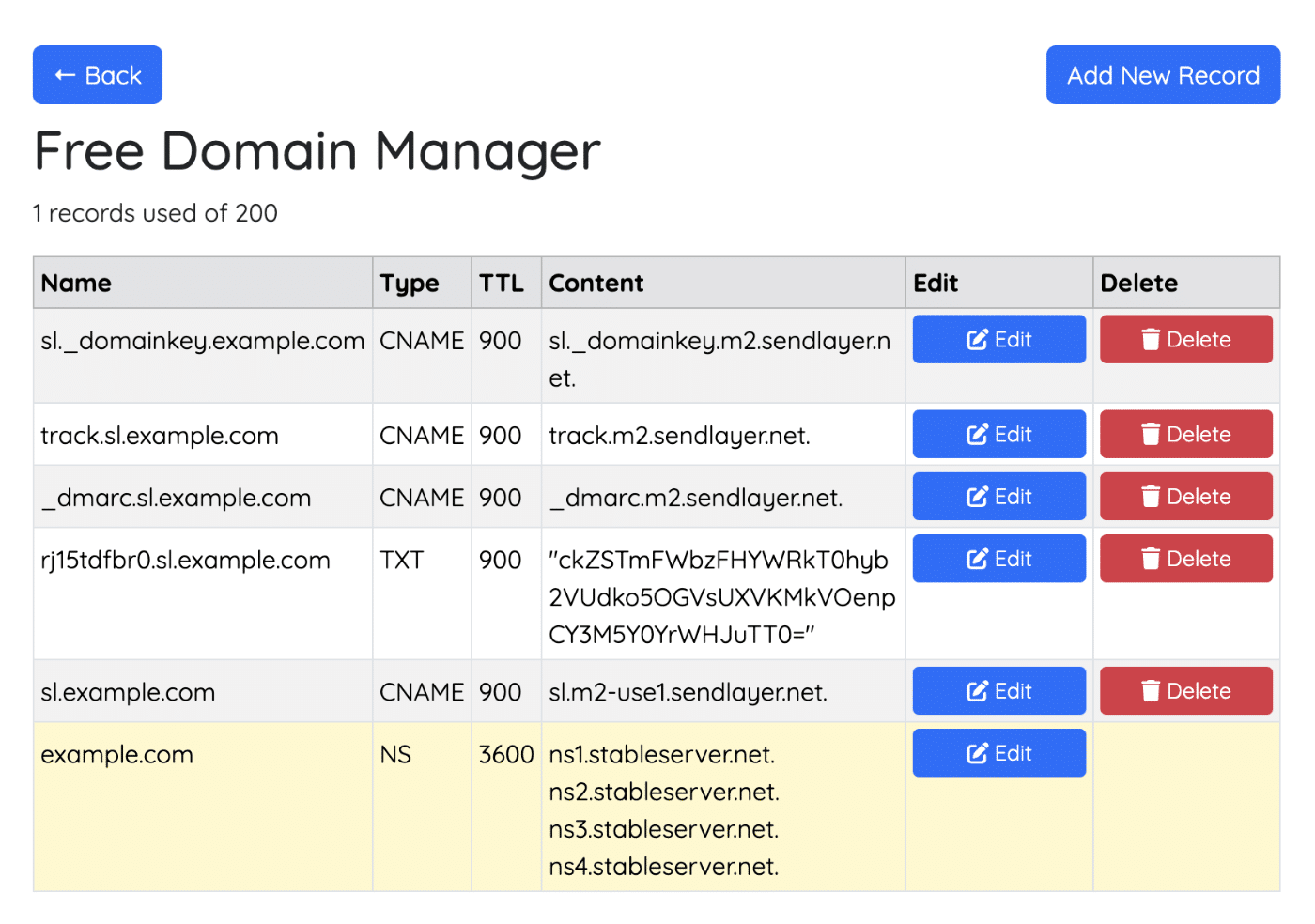
Task: Click Add New Record
Action: [x=1163, y=74]
